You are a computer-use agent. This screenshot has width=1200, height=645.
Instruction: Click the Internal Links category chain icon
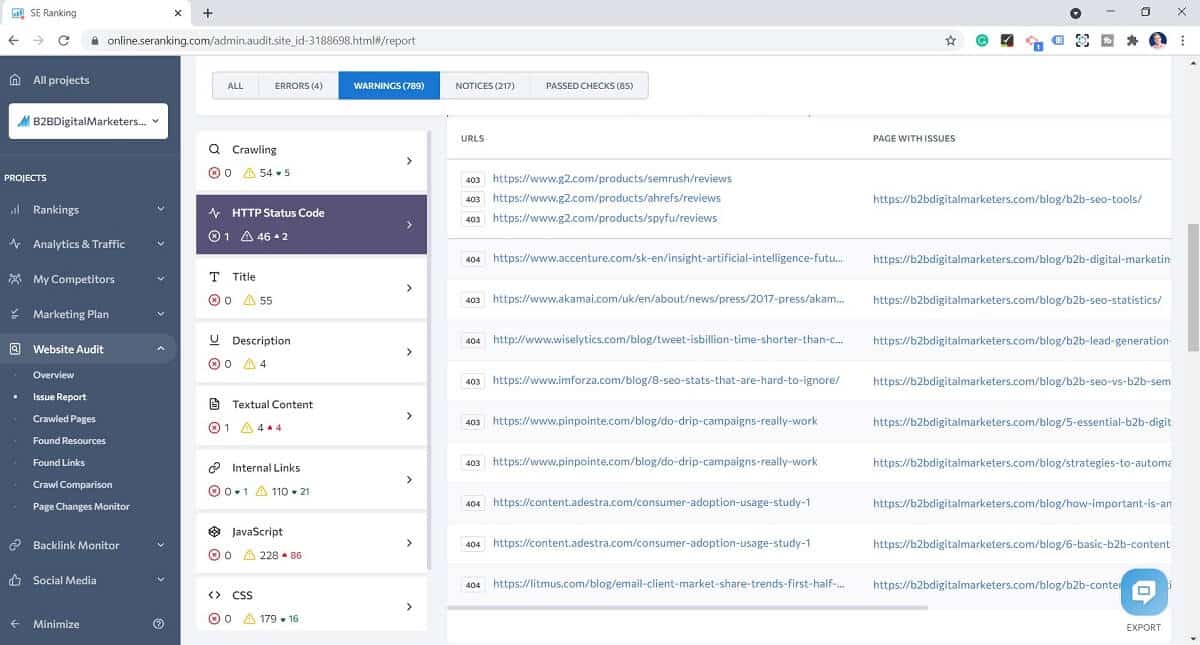click(214, 468)
